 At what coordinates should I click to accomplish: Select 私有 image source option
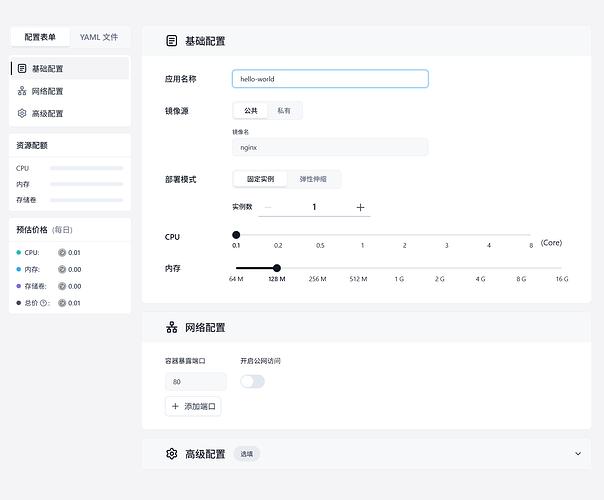[285, 111]
